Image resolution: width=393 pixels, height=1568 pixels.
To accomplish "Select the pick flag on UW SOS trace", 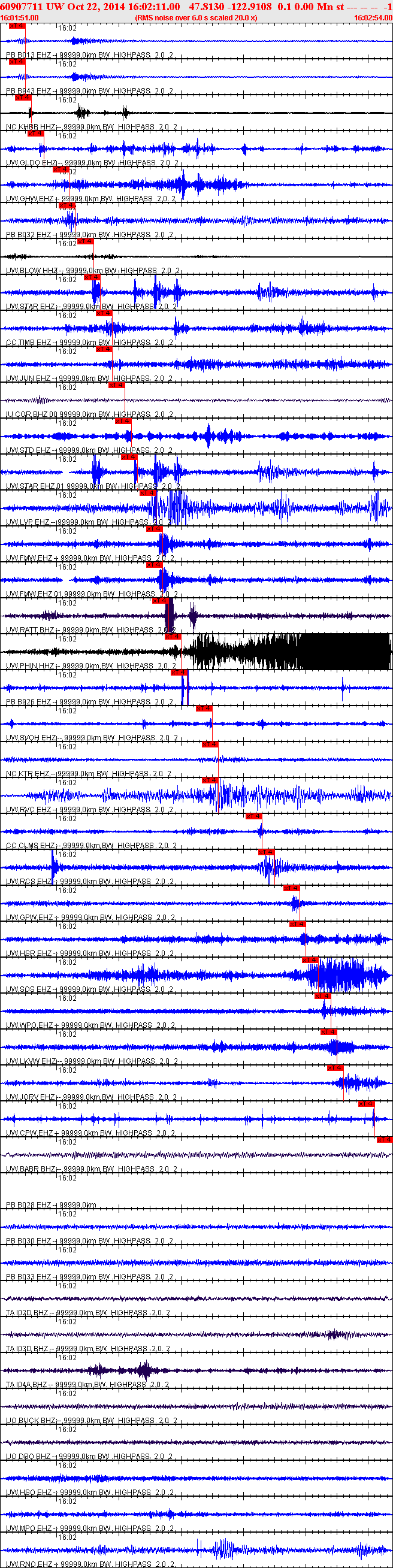I will pyautogui.click(x=310, y=959).
